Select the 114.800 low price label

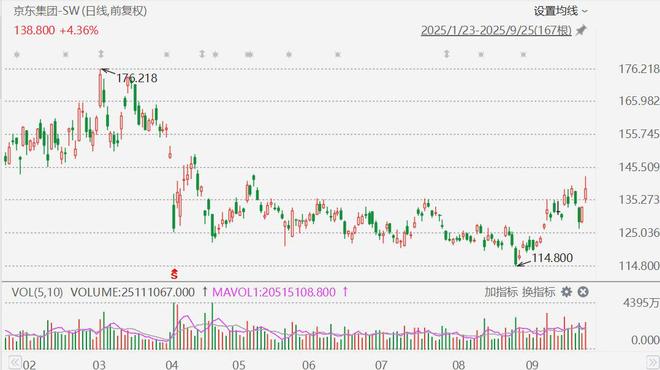coord(552,258)
